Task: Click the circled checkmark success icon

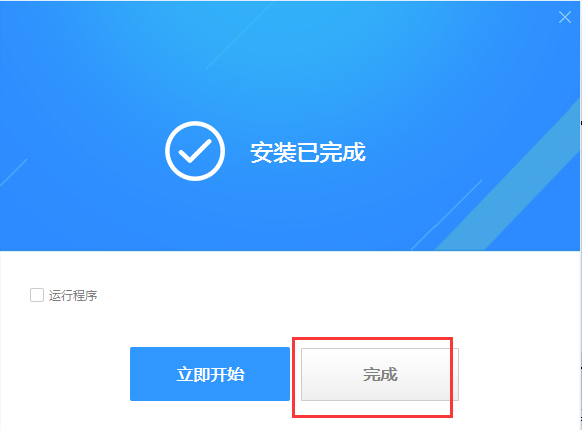Action: click(195, 151)
